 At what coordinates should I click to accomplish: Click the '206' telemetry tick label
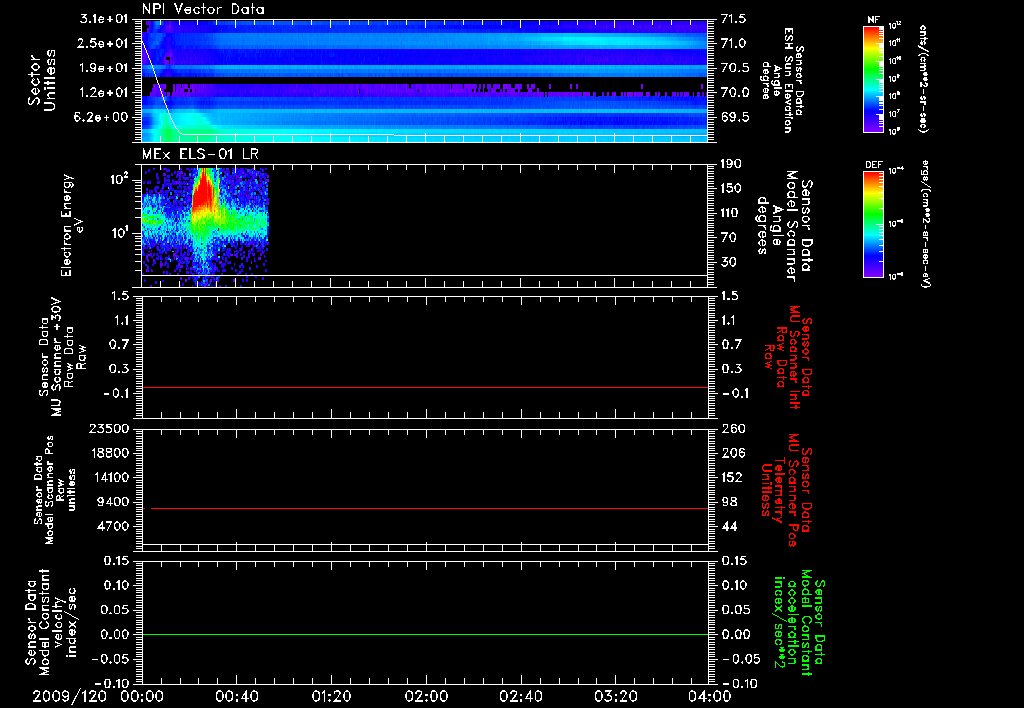pyautogui.click(x=731, y=453)
